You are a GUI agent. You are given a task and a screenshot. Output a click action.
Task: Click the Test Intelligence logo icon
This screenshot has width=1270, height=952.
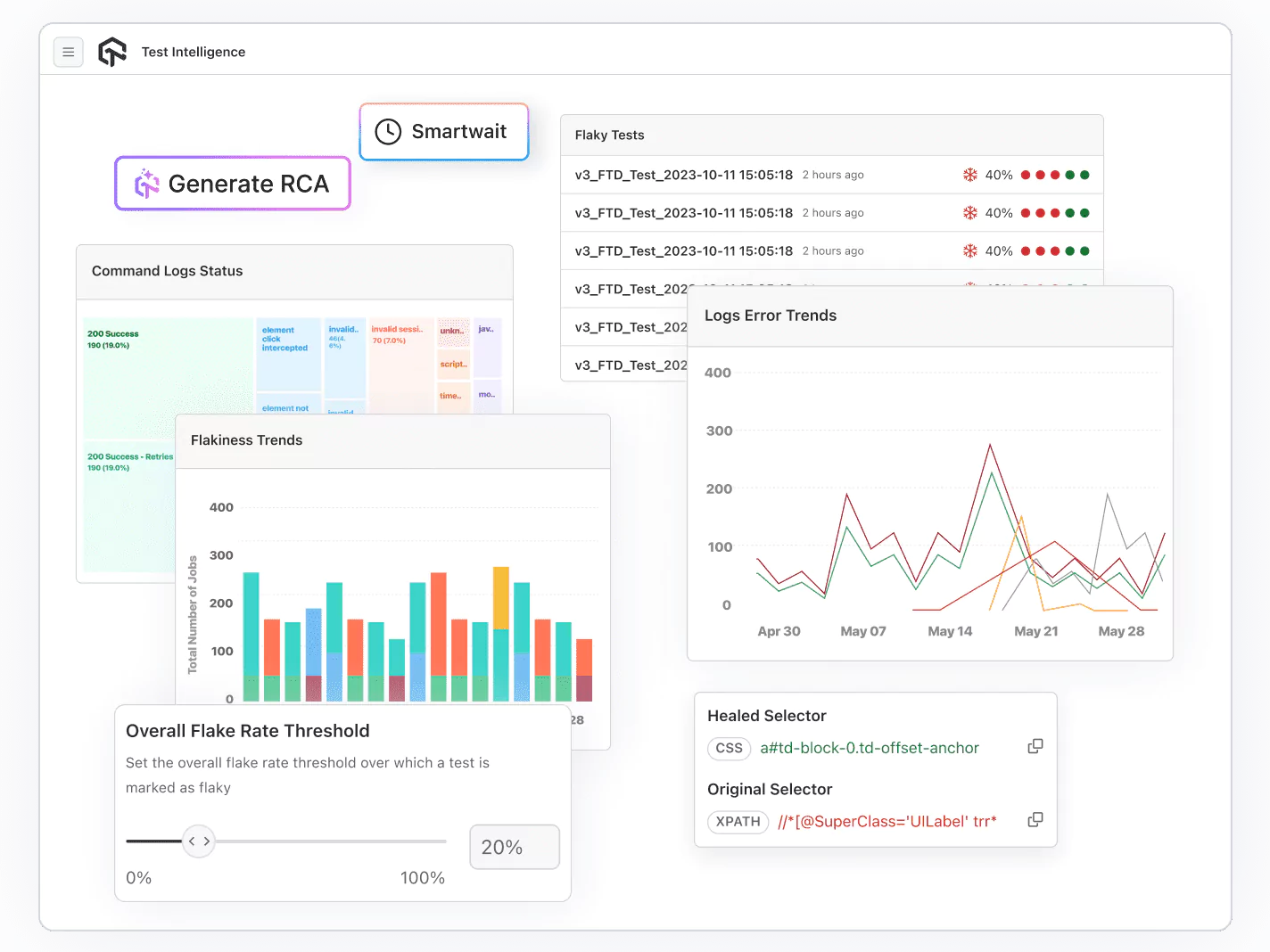pos(112,53)
